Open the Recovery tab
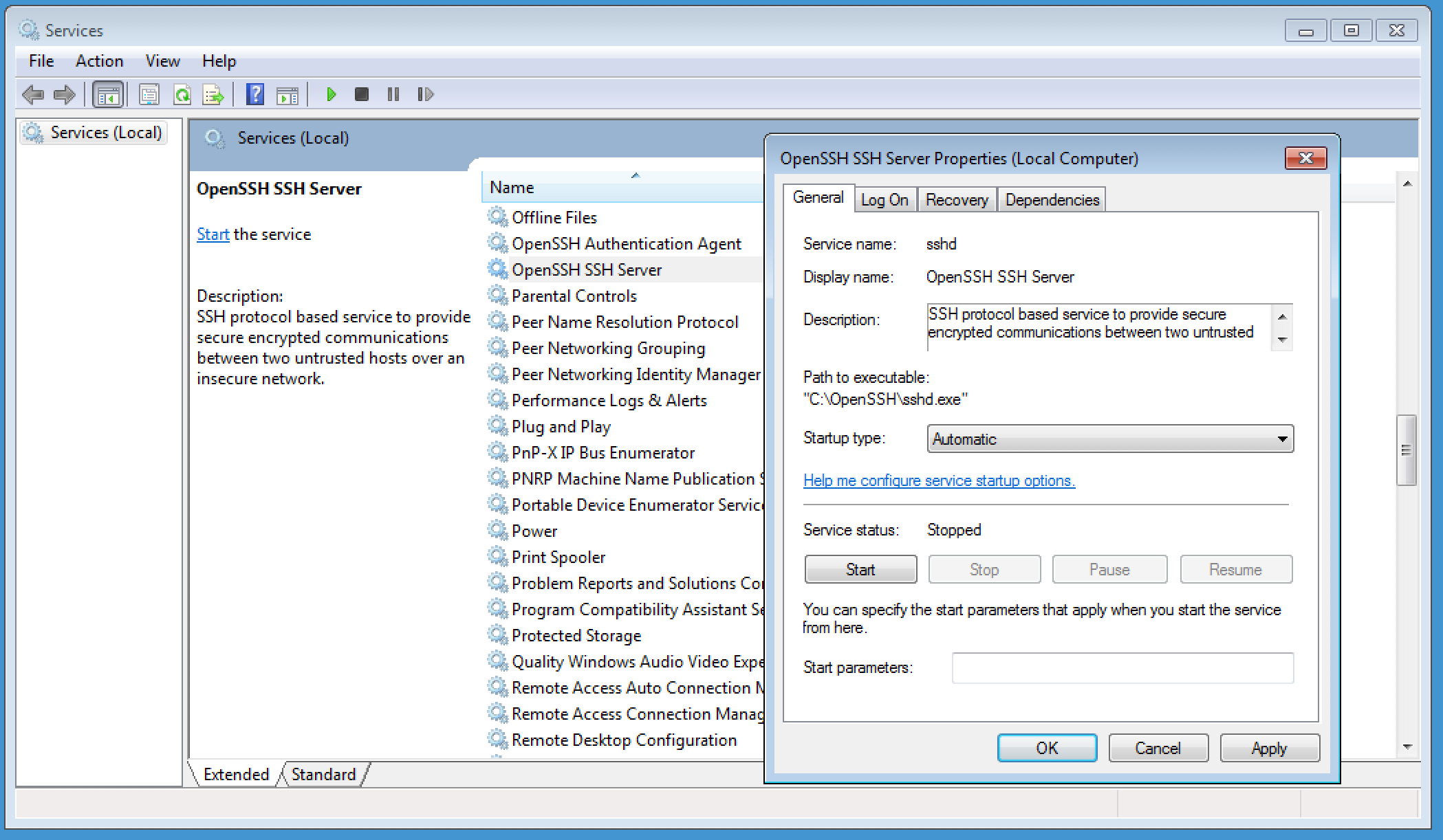 [956, 200]
